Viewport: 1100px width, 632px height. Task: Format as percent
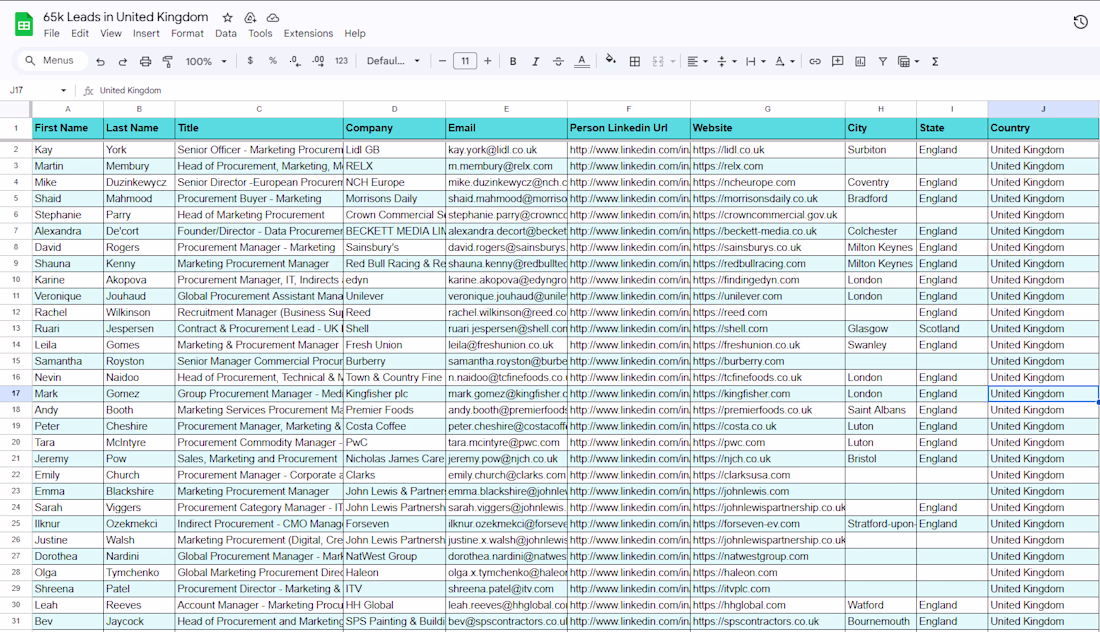[x=273, y=61]
